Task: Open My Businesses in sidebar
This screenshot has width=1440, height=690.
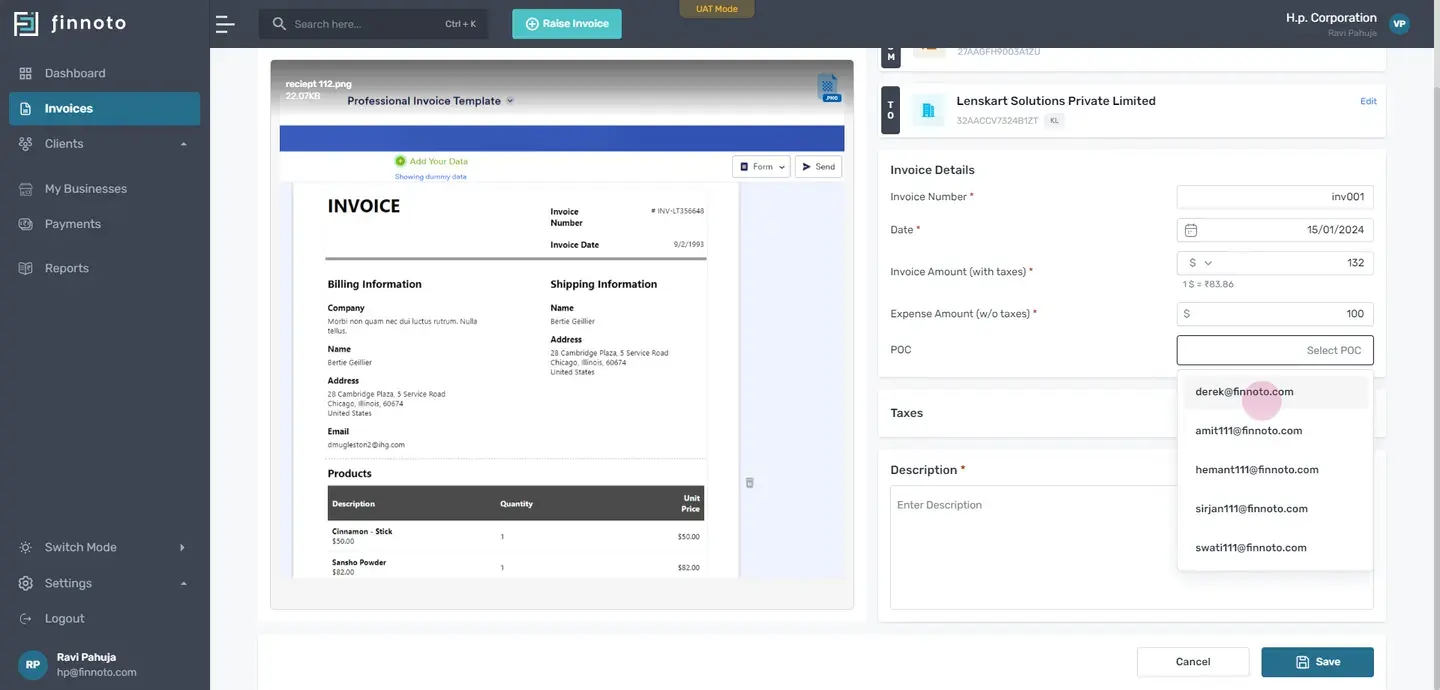Action: pyautogui.click(x=104, y=189)
